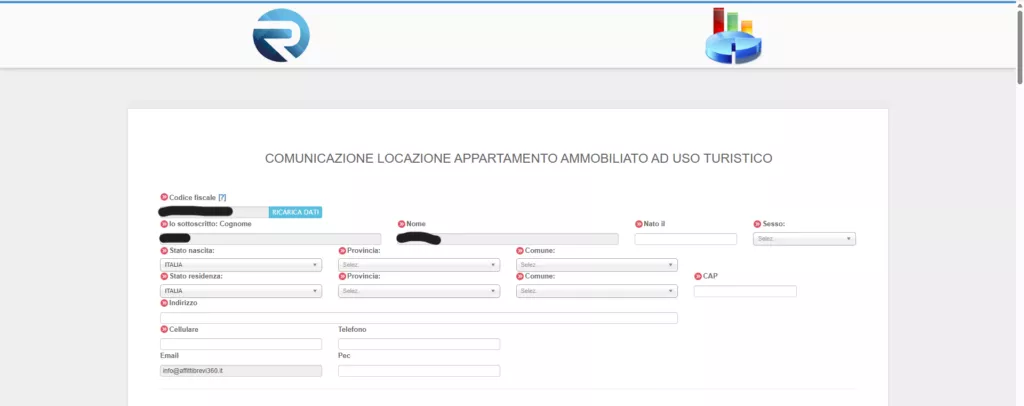Click the CAP input field
Viewport: 1024px width, 406px height.
point(745,291)
